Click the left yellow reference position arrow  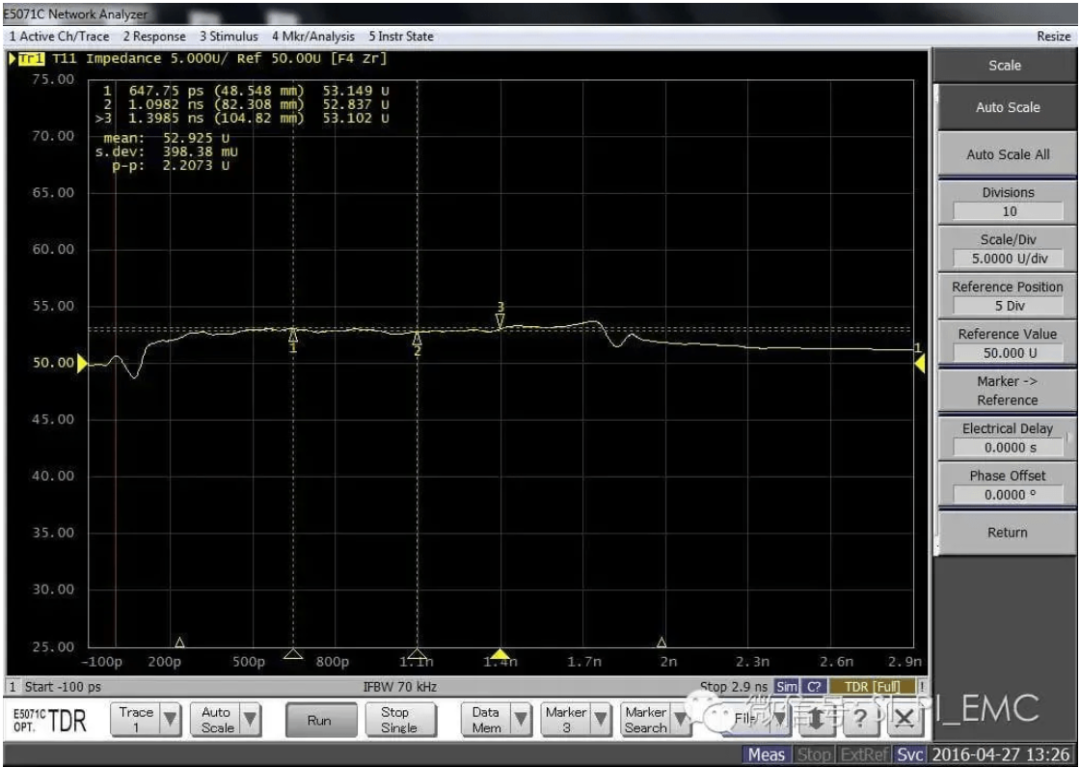pos(82,363)
